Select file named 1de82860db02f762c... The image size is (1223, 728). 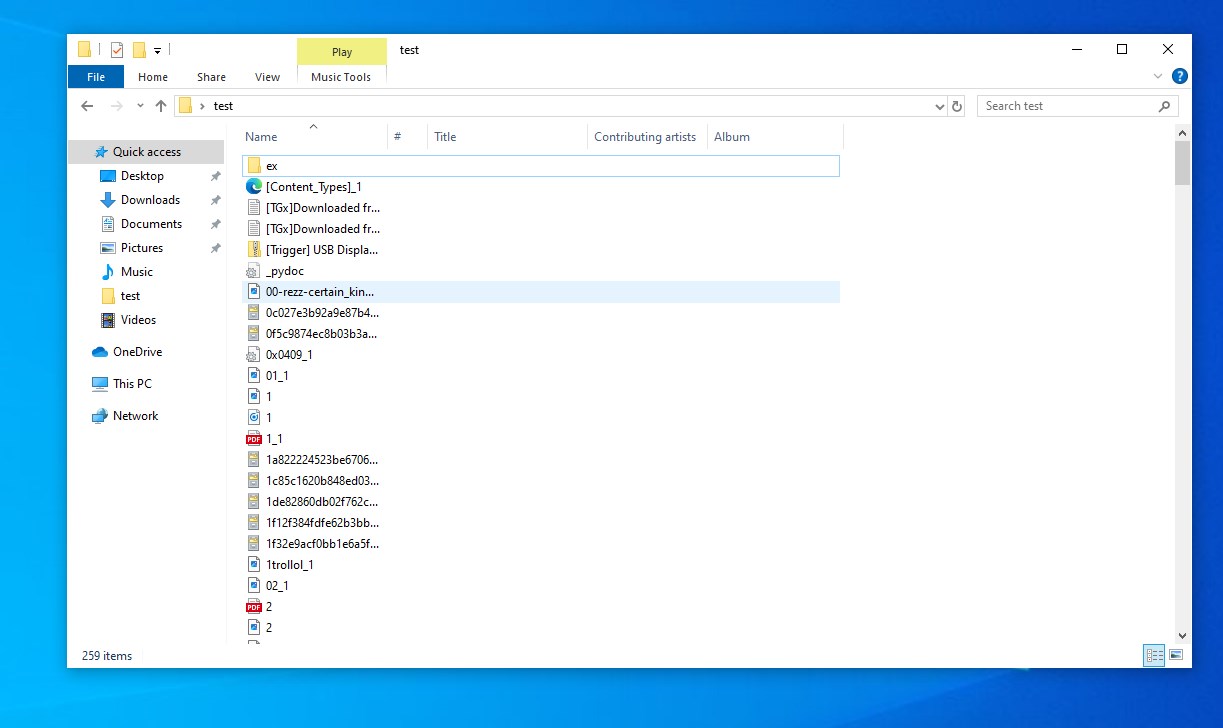click(322, 502)
